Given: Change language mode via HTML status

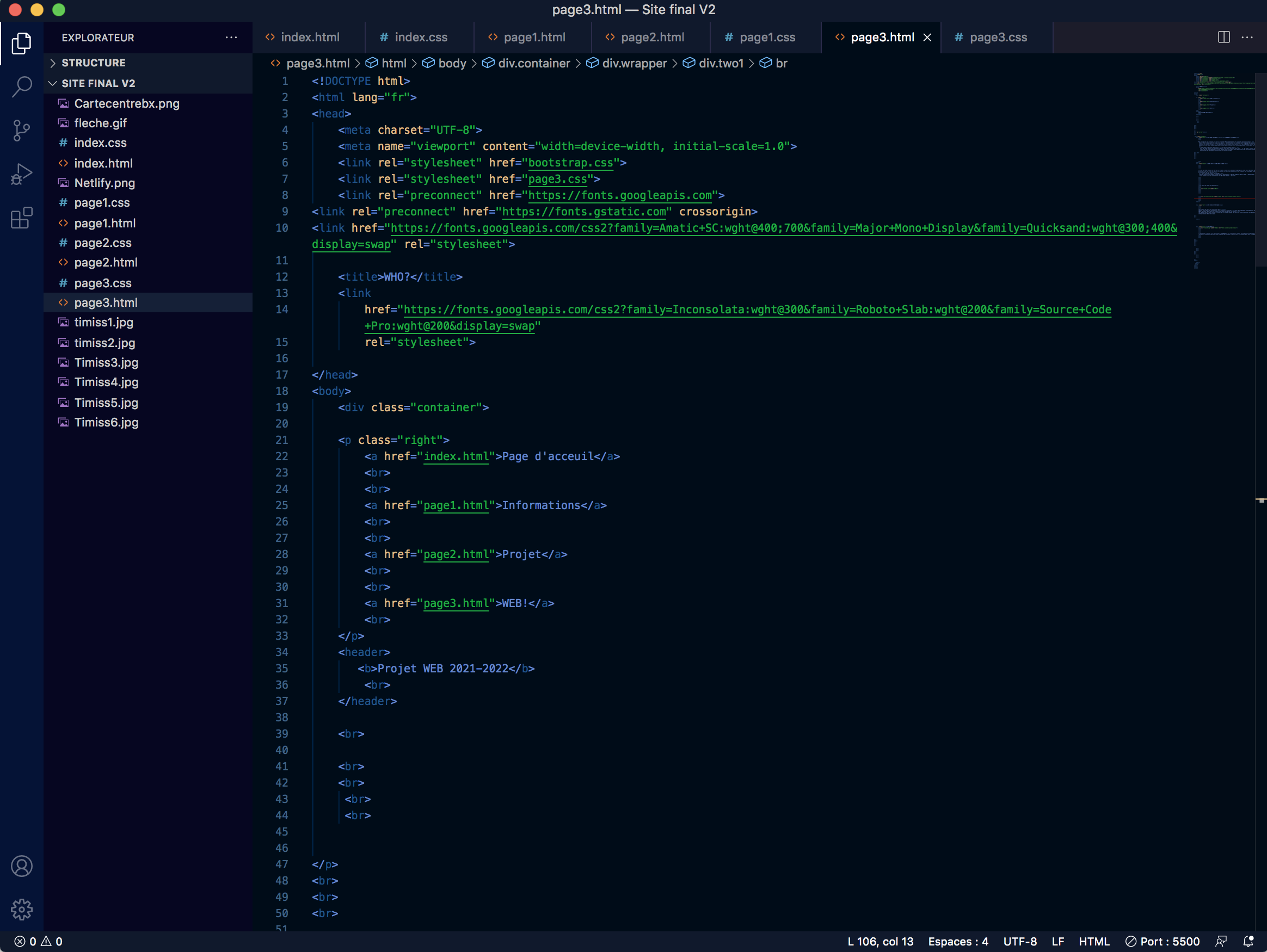Looking at the screenshot, I should tap(1094, 941).
